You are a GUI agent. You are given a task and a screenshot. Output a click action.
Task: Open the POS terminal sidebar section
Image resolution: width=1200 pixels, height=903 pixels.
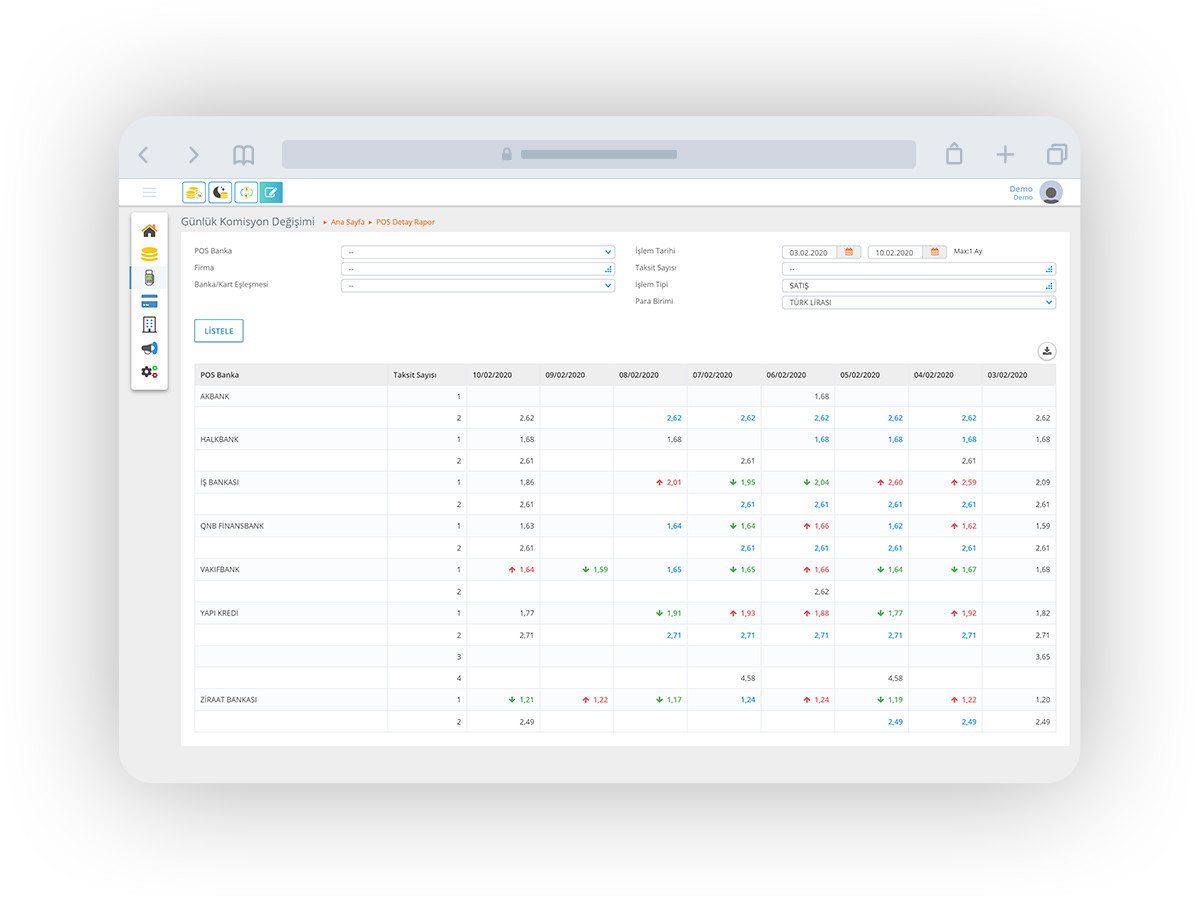[149, 277]
